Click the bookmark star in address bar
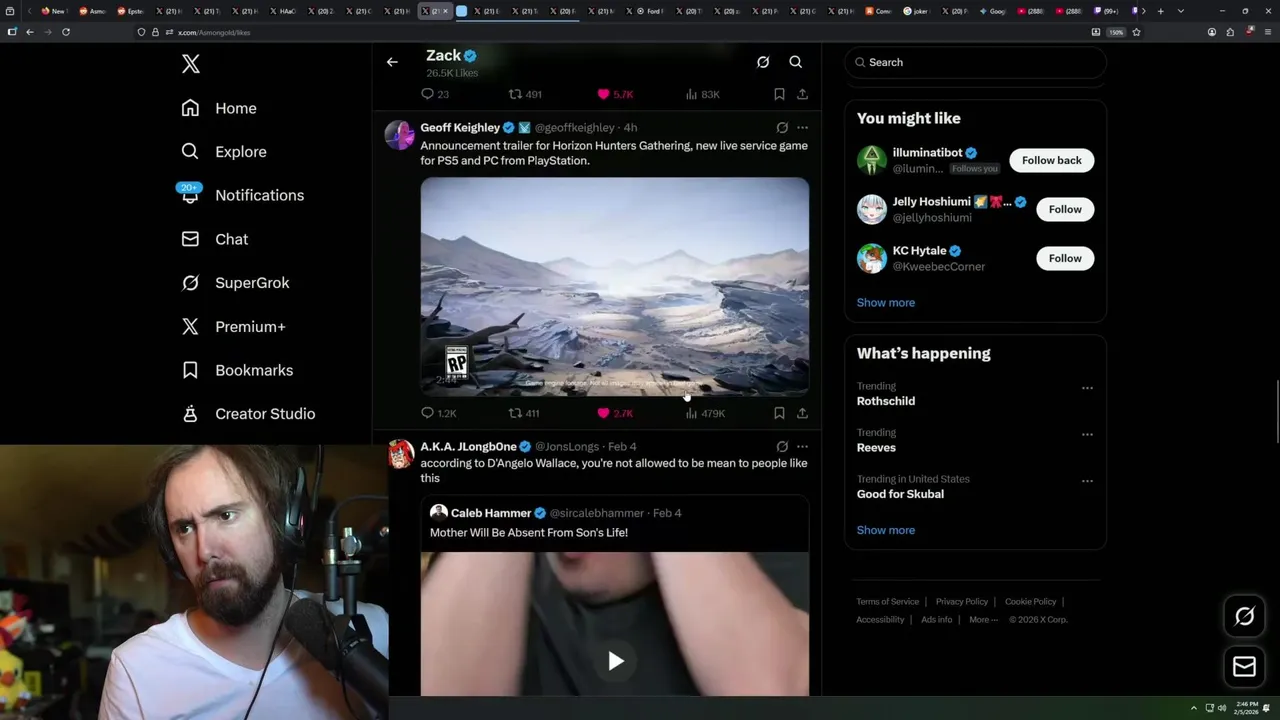 coord(1136,32)
